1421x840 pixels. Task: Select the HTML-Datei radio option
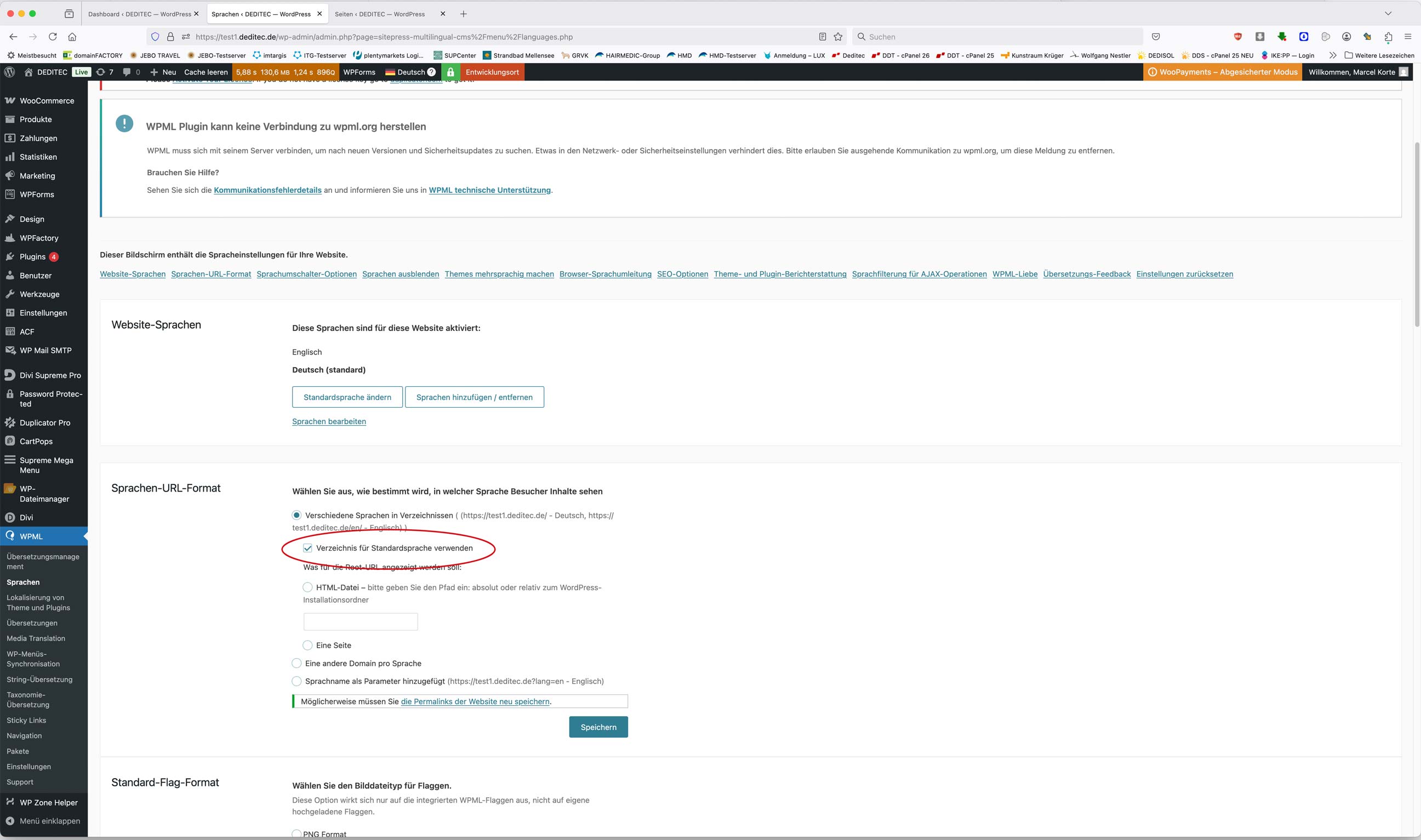point(307,587)
